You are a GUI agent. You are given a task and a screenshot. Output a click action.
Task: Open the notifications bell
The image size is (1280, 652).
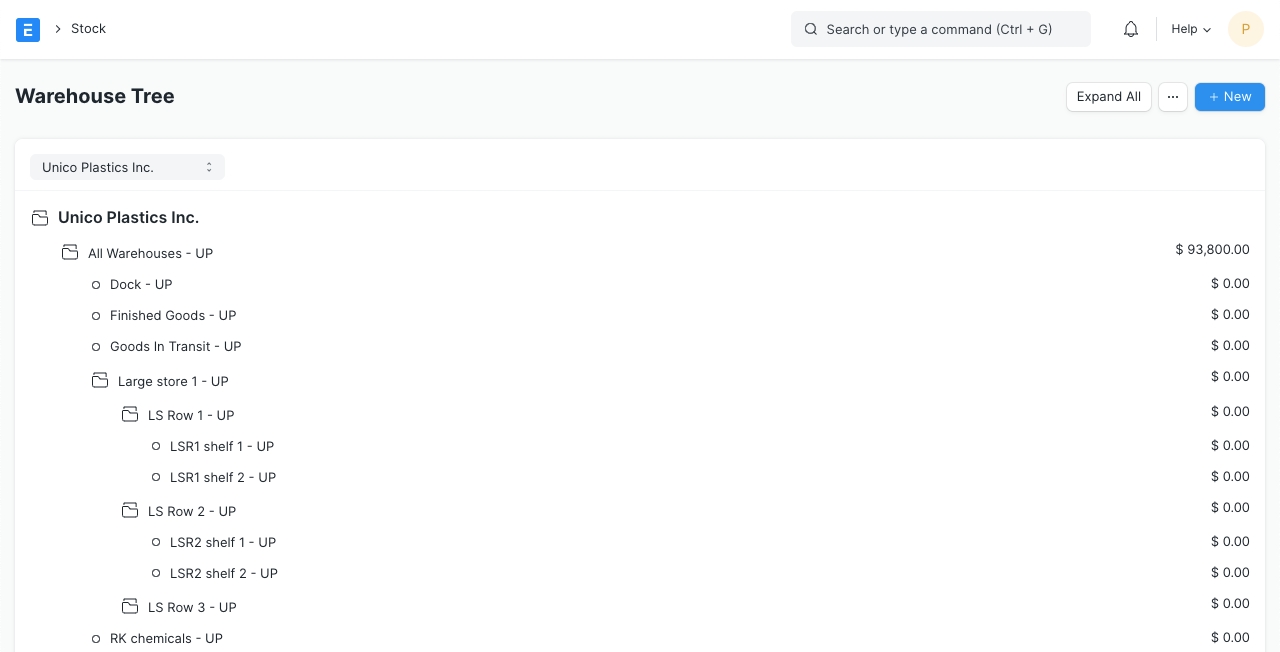[x=1131, y=29]
